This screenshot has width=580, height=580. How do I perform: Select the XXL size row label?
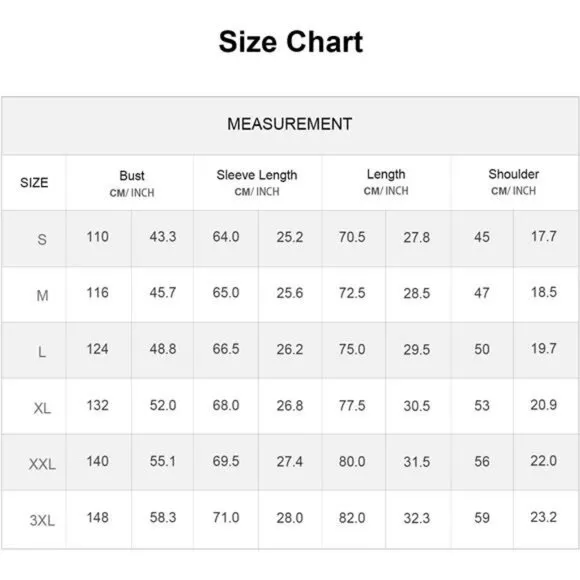[42, 464]
